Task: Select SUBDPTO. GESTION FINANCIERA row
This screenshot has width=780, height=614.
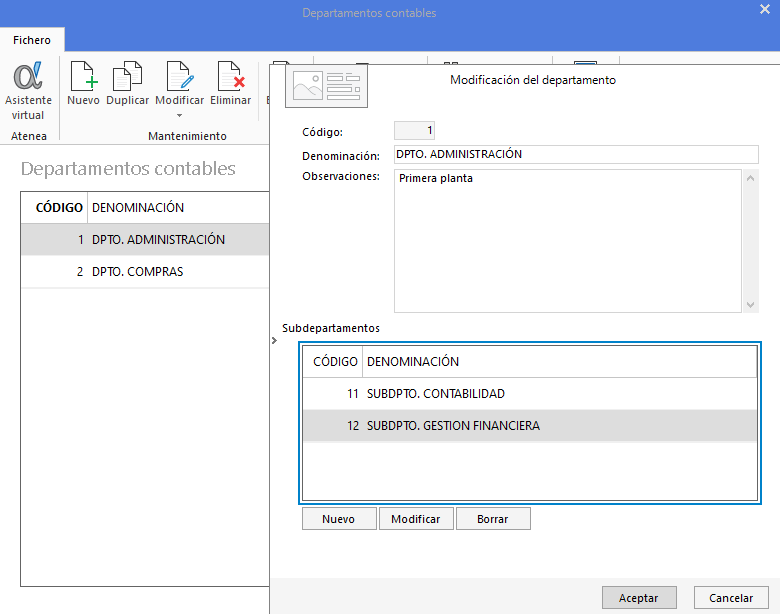Action: click(x=530, y=425)
